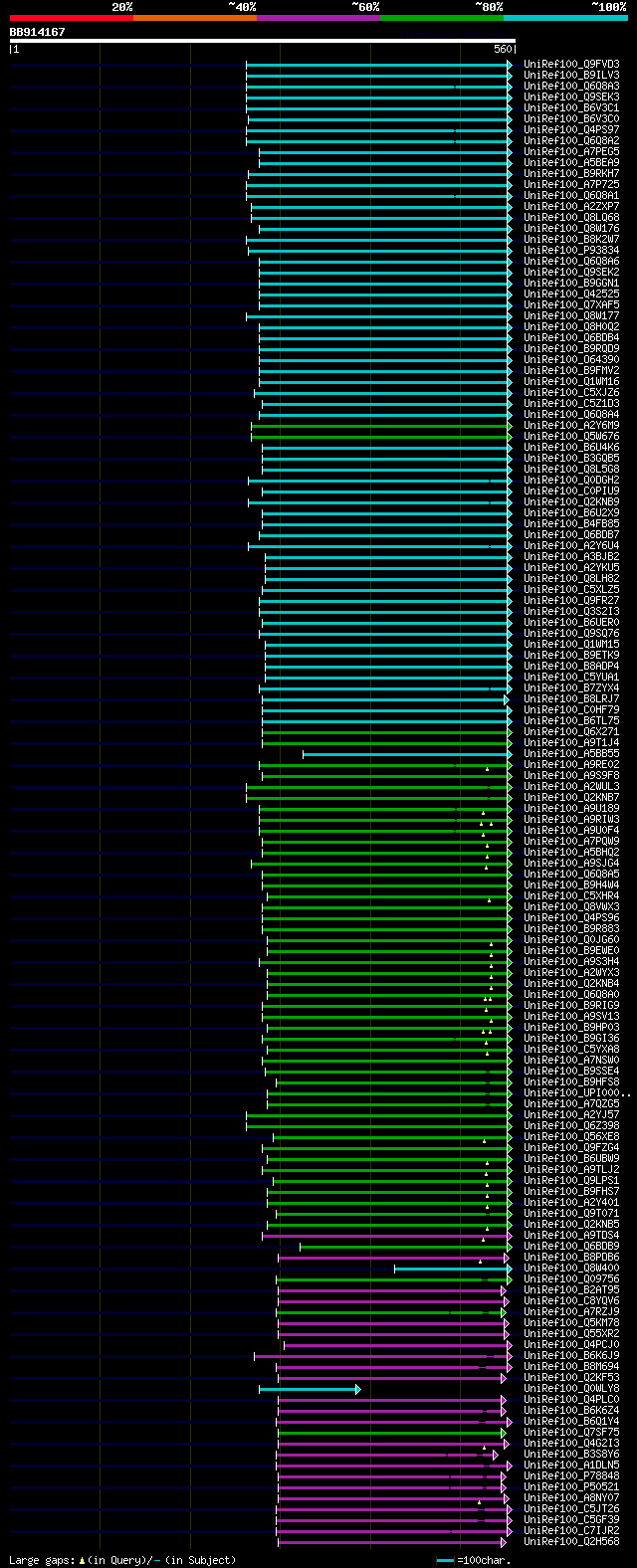Viewport: 637px width, 1568px height.
Task: Select label UniRef100_Q8LQ68
Action: click(571, 218)
